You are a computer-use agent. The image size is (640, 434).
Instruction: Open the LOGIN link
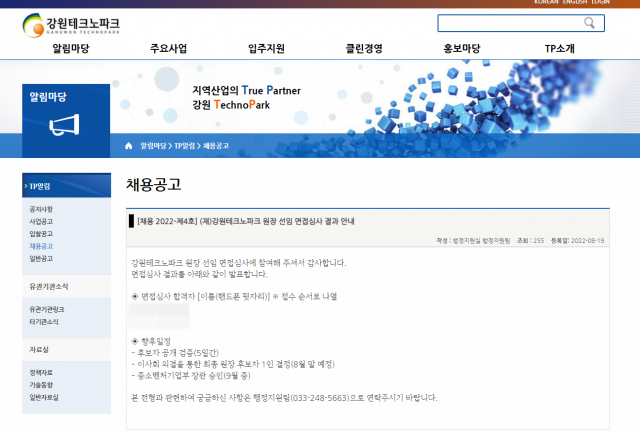pos(600,2)
